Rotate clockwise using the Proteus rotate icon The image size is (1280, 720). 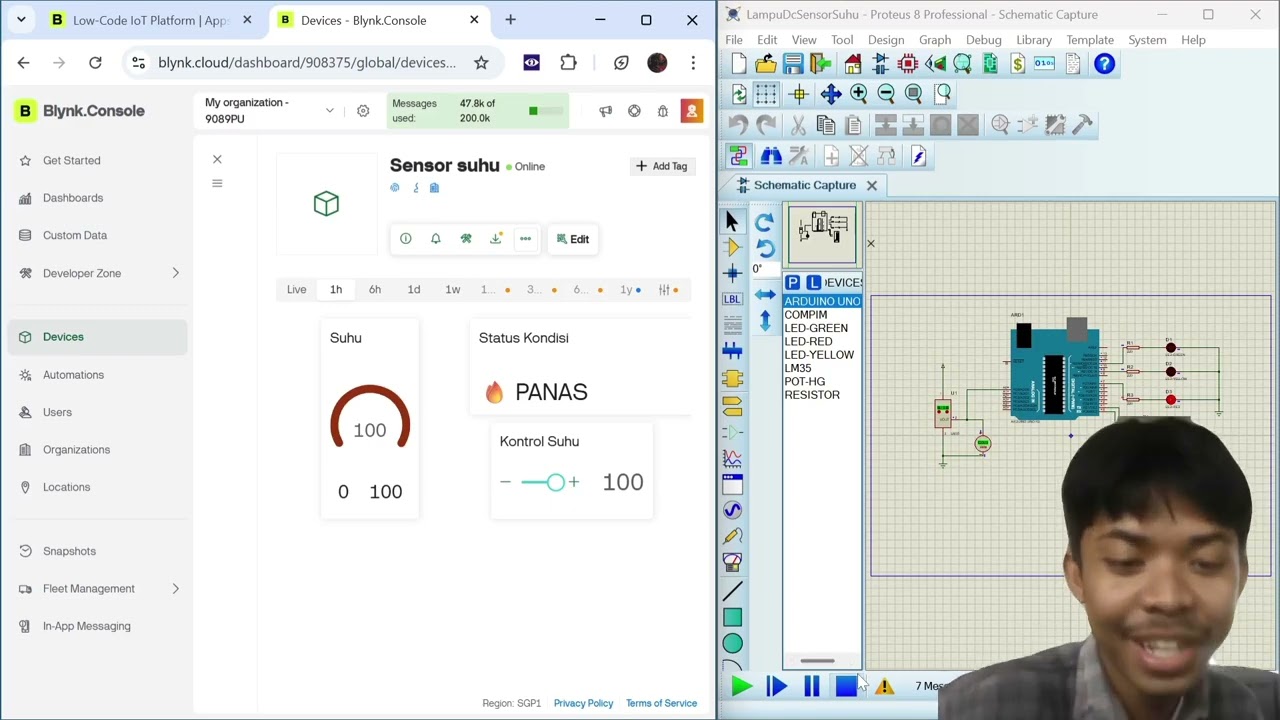[765, 222]
